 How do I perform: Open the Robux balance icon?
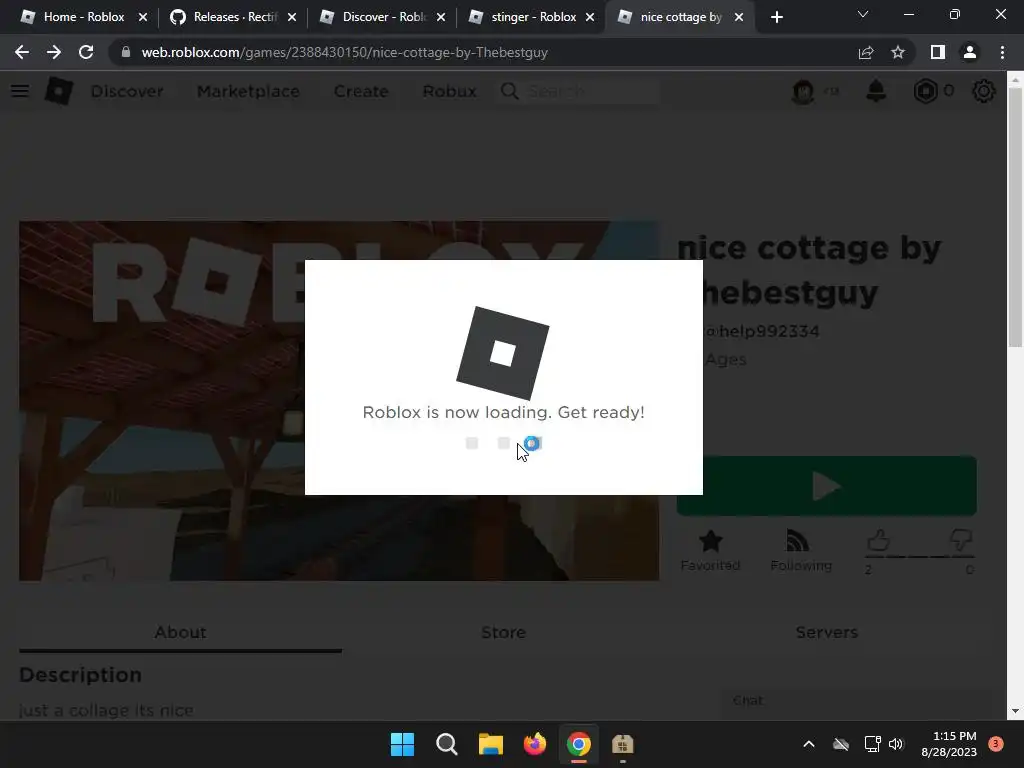coord(925,91)
